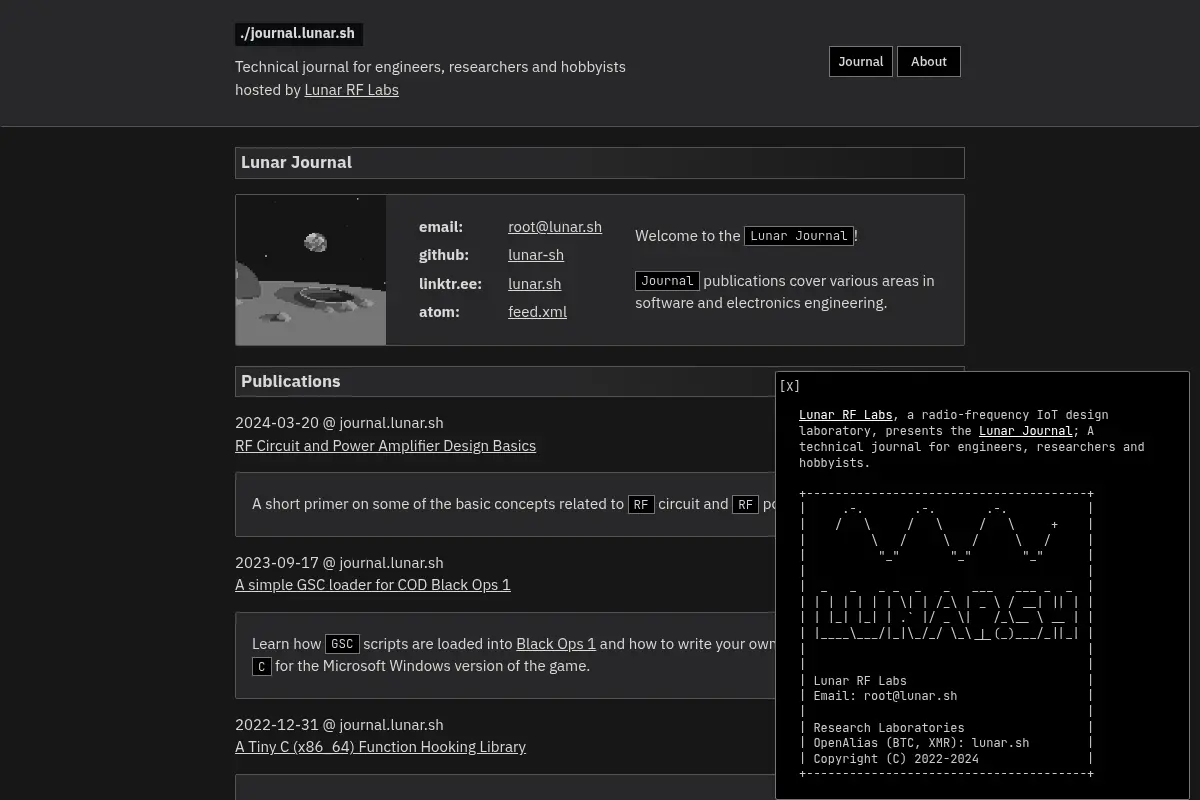
Task: Open A simple GSC loader for COD Black Ops 1
Action: (372, 585)
